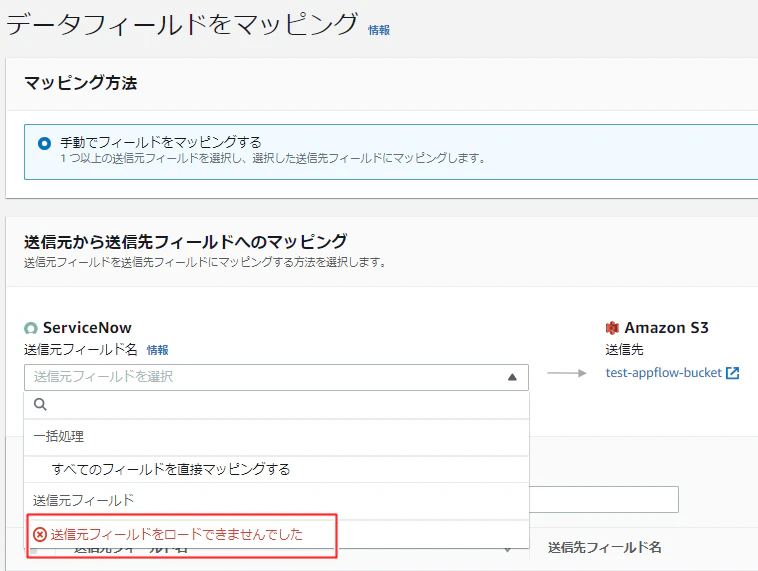Click the 送信元フィールド group heading
758x571 pixels.
click(x=83, y=500)
